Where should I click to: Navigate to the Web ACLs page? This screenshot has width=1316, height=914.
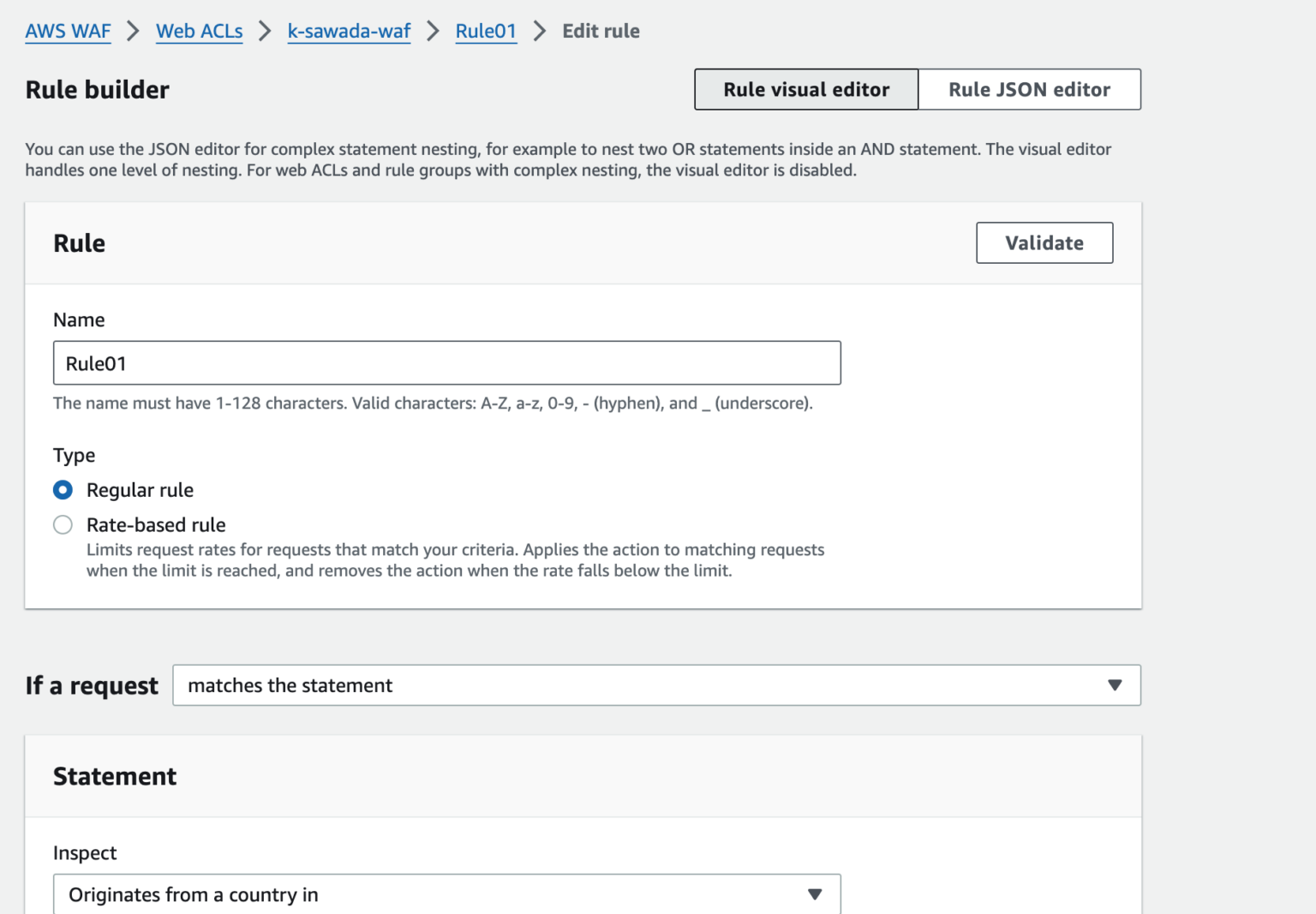[x=199, y=31]
